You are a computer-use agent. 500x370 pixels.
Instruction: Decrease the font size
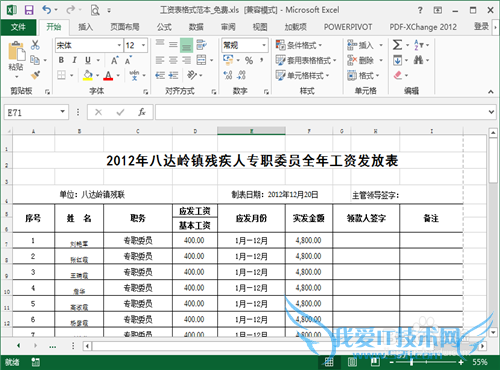(128, 60)
